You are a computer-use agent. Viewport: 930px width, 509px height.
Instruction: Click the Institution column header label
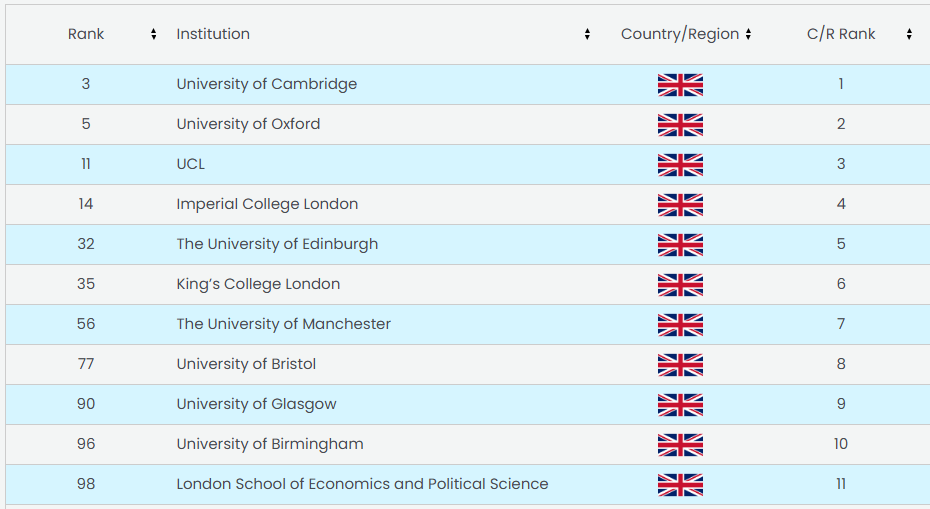click(213, 34)
